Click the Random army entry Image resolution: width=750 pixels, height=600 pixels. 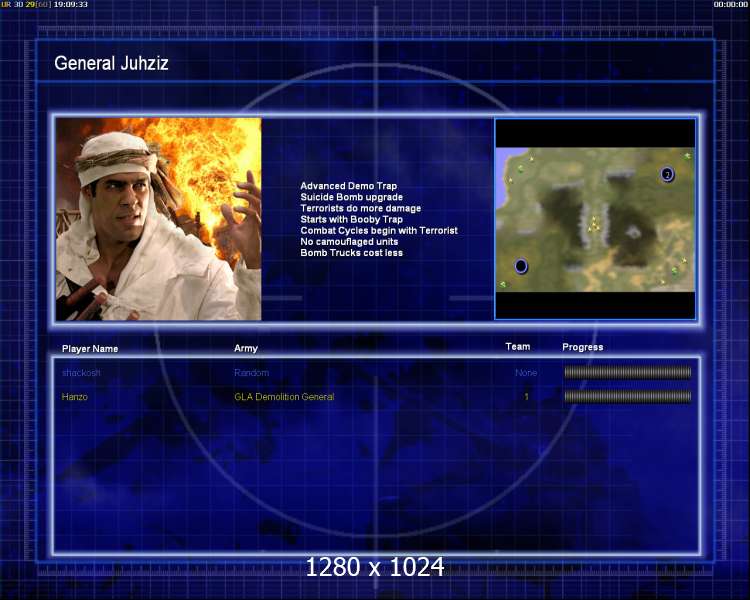click(x=252, y=373)
